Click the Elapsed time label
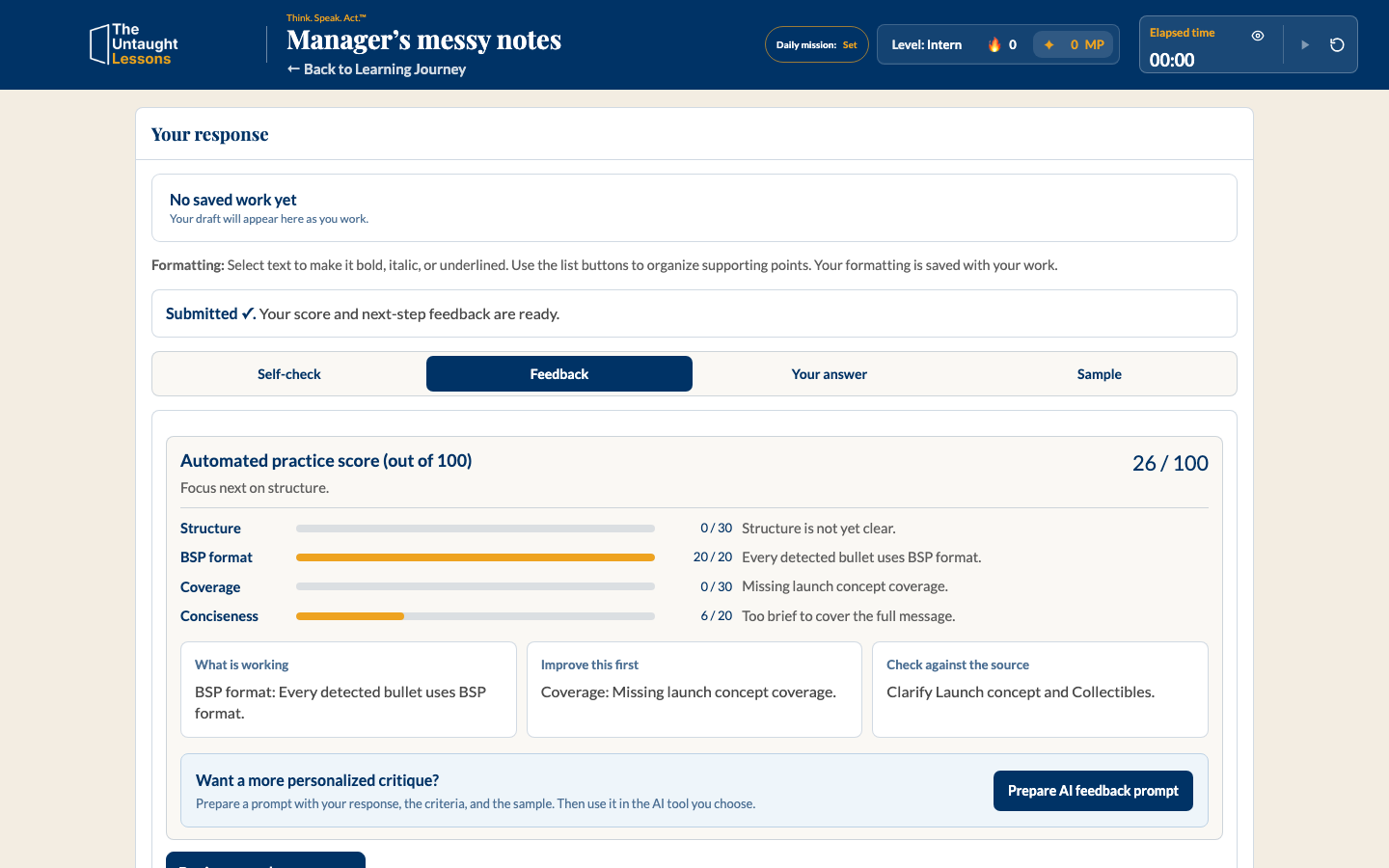1389x868 pixels. click(x=1183, y=33)
